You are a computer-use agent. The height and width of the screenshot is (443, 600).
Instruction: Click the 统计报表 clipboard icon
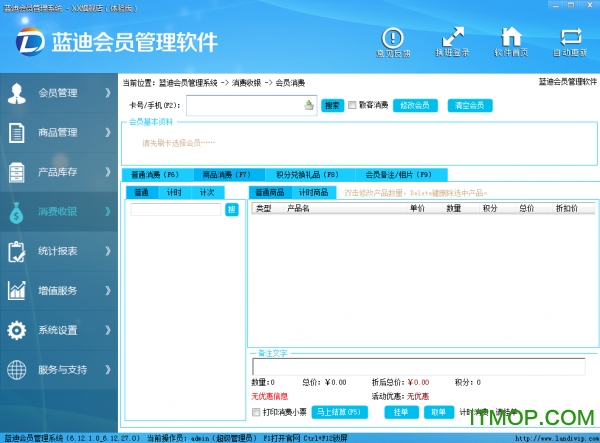16,251
